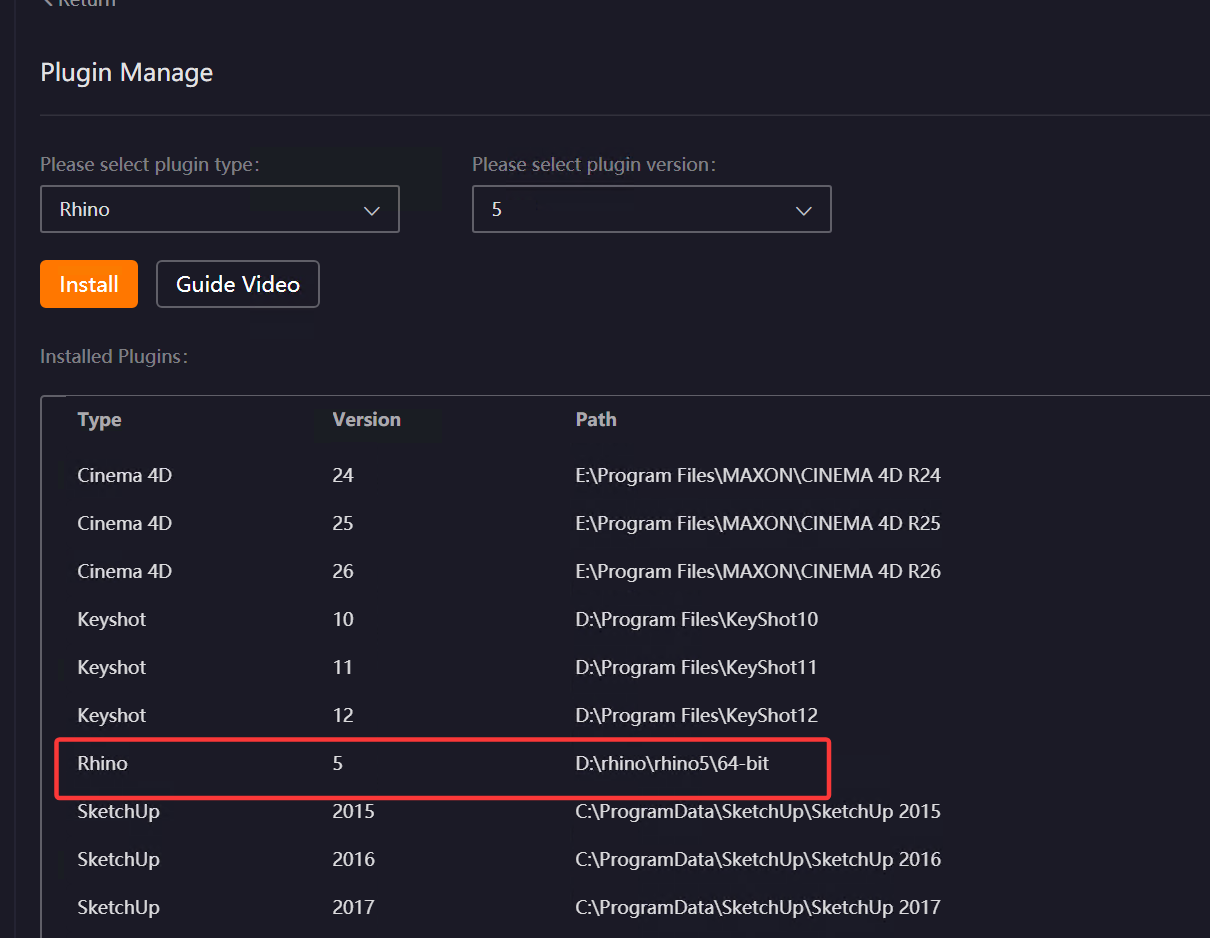Select the Cinema 4D version 24 row
Viewport: 1210px width, 938px height.
click(x=625, y=475)
